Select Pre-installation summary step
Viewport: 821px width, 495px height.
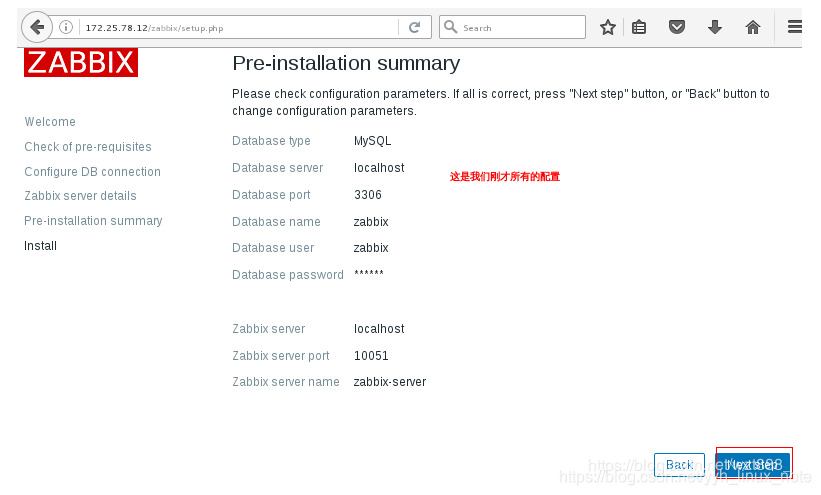93,221
